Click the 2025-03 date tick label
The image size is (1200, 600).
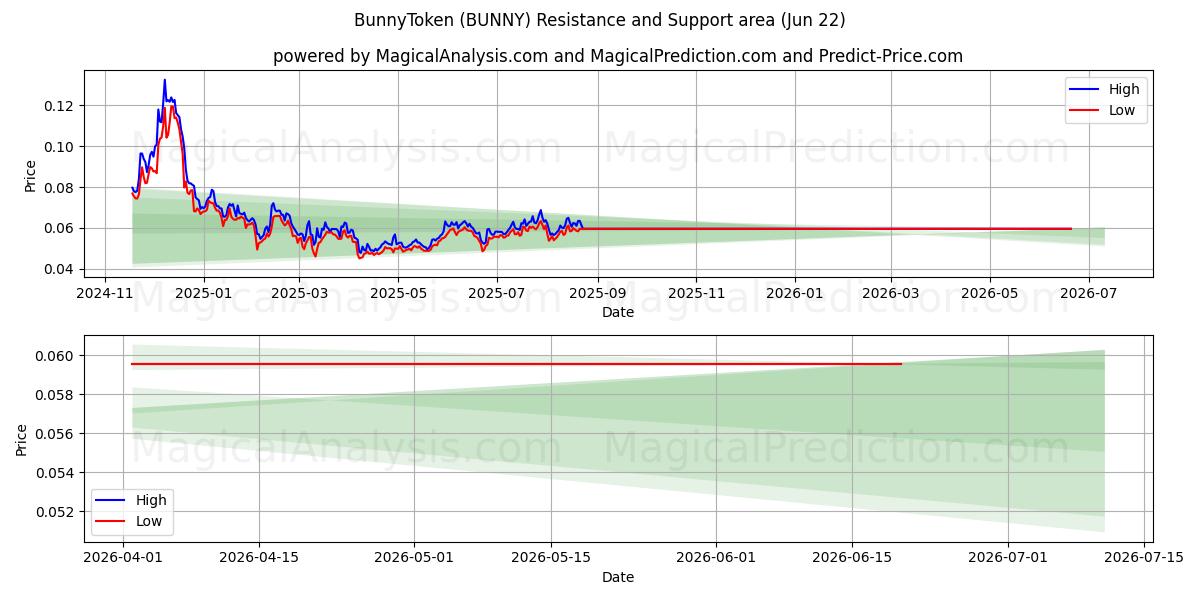(299, 294)
